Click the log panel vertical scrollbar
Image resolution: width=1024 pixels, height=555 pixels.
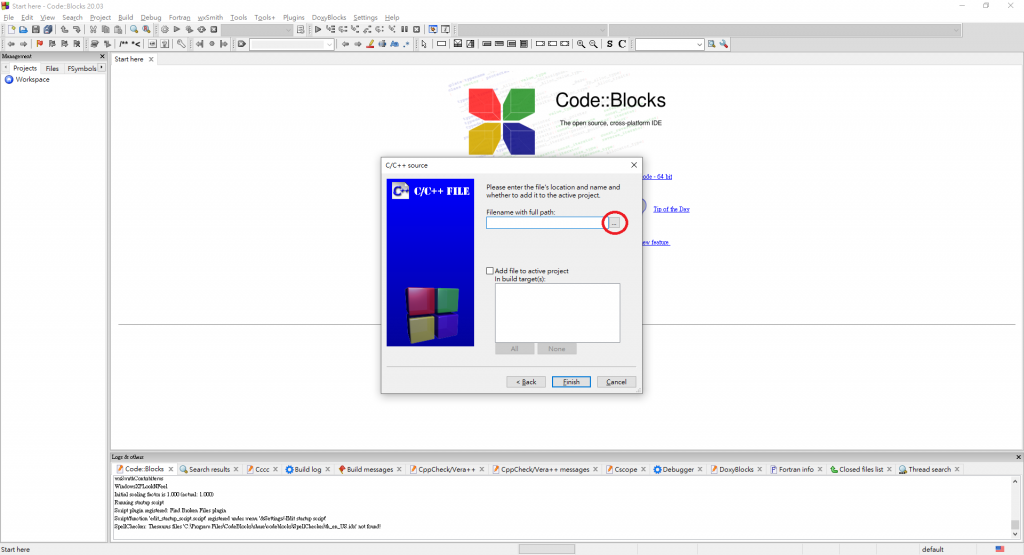pos(1015,507)
